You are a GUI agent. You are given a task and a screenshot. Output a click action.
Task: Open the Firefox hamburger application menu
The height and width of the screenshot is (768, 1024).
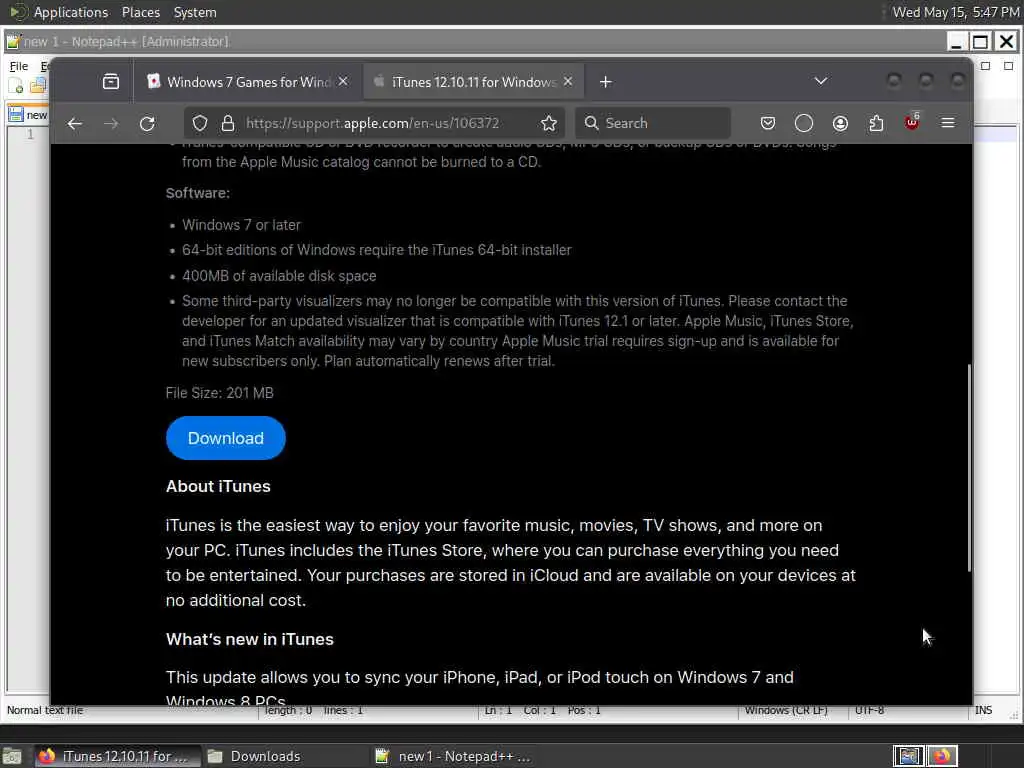point(948,123)
